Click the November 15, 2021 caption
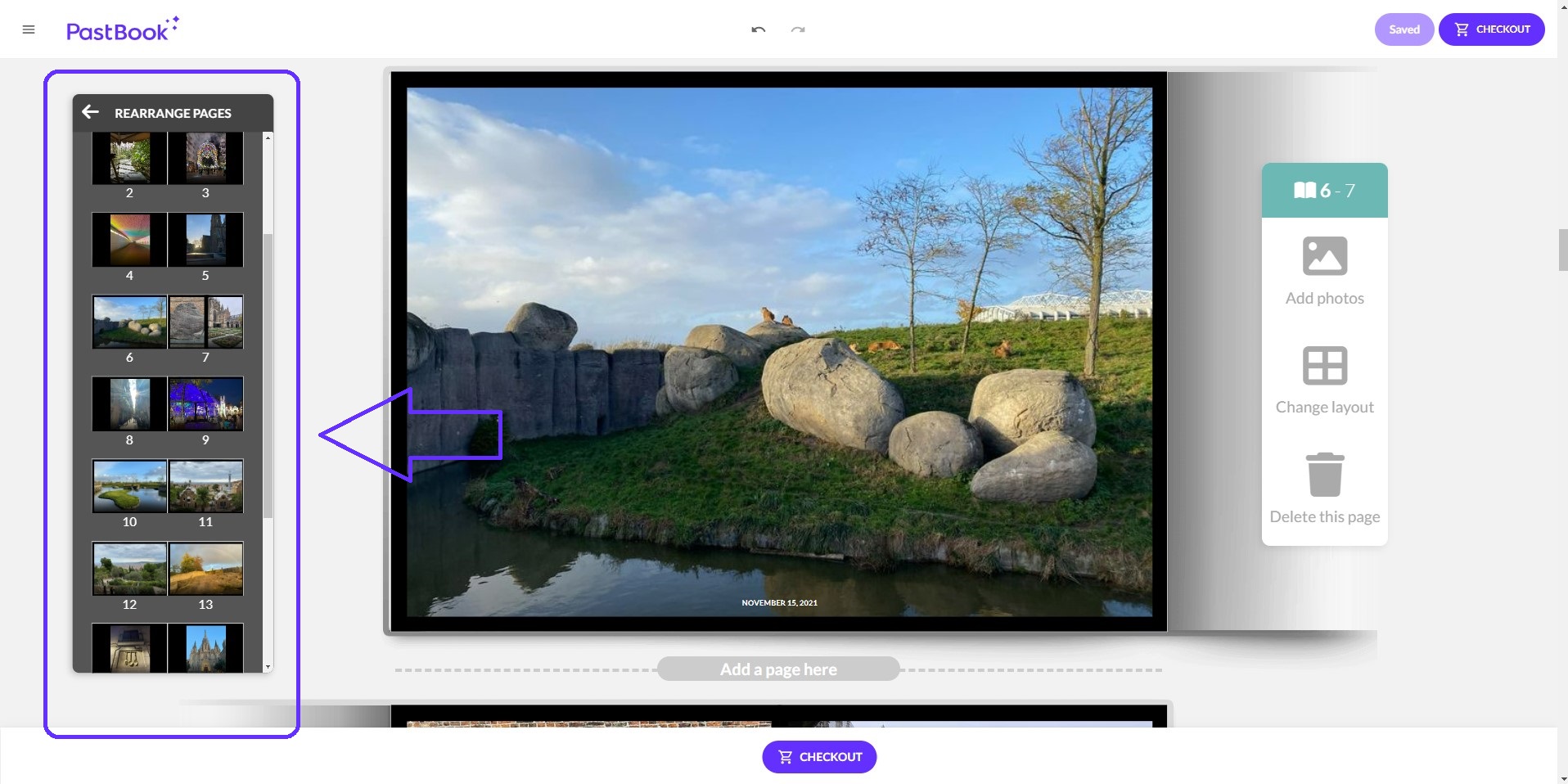This screenshot has height=784, width=1568. pos(779,602)
